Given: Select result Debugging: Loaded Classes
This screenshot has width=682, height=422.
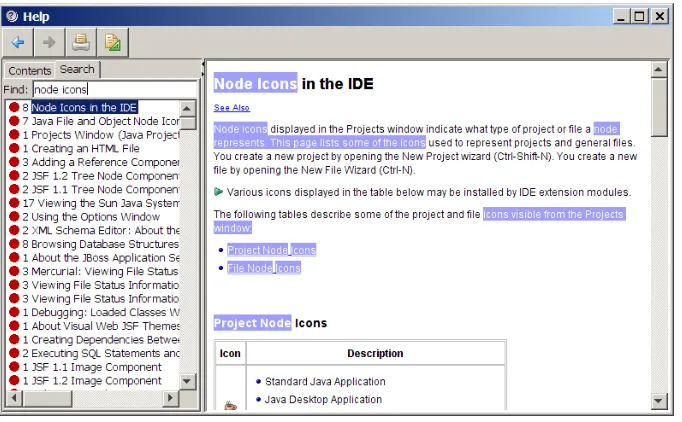Looking at the screenshot, I should (x=105, y=312).
